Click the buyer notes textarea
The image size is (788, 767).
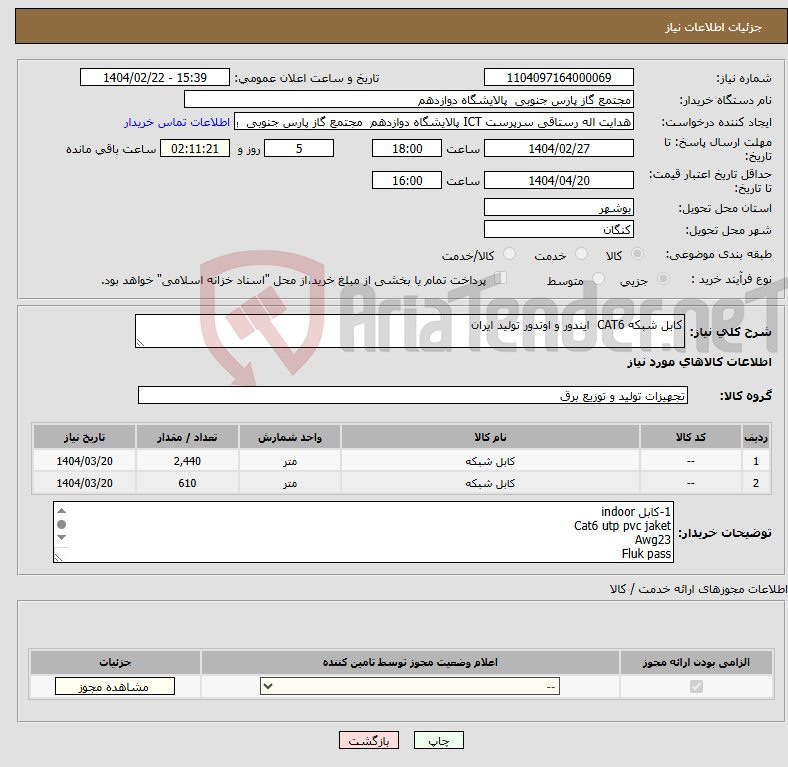pos(363,532)
